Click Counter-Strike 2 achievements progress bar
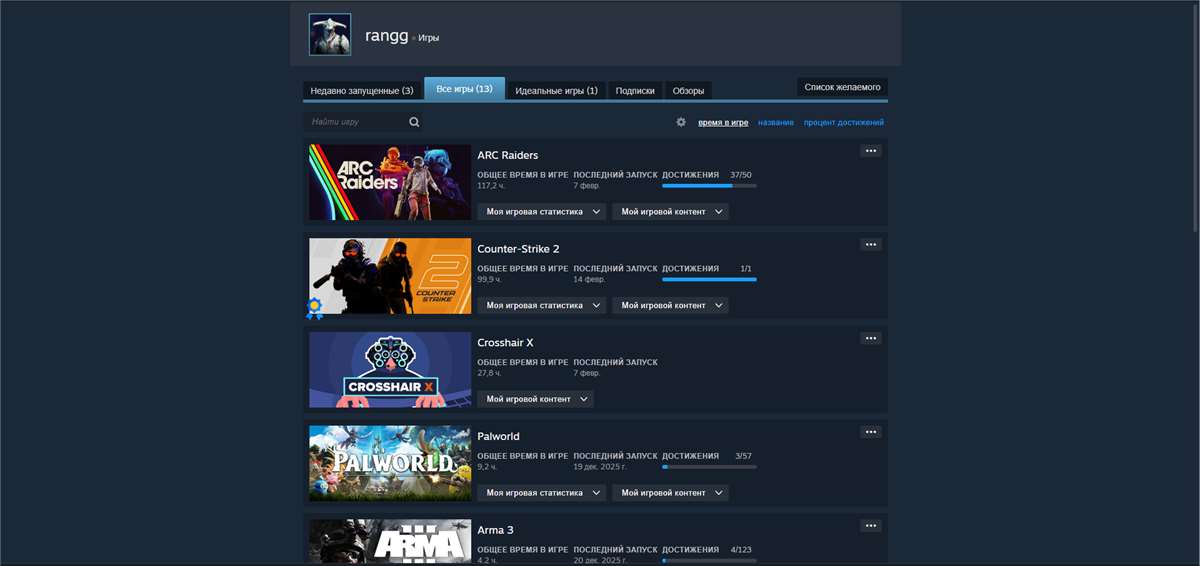The image size is (1200, 566). [709, 279]
